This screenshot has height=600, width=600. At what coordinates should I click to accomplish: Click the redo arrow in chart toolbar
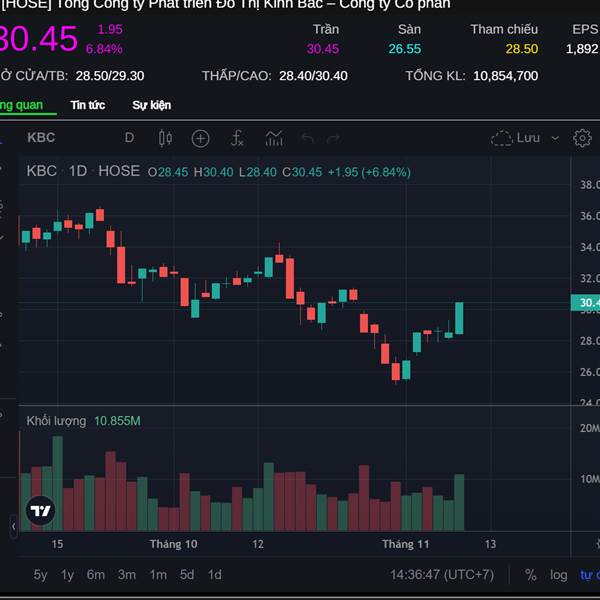click(x=333, y=138)
